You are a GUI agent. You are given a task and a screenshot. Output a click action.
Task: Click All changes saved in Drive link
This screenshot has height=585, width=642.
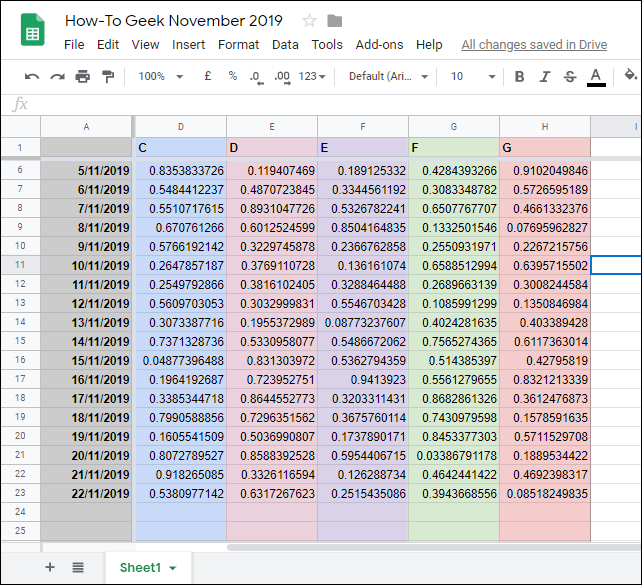[x=534, y=45]
